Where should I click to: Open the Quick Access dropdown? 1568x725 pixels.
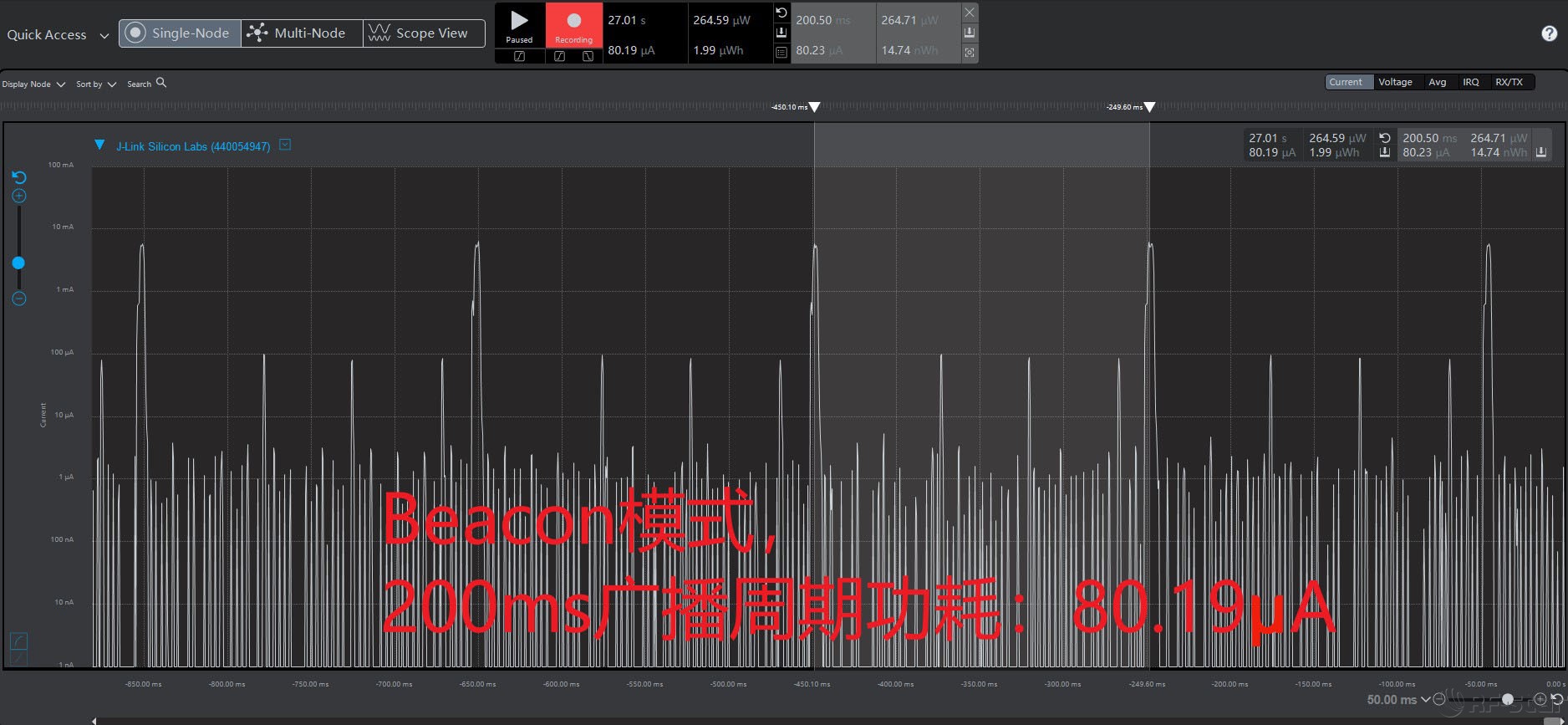coord(58,35)
